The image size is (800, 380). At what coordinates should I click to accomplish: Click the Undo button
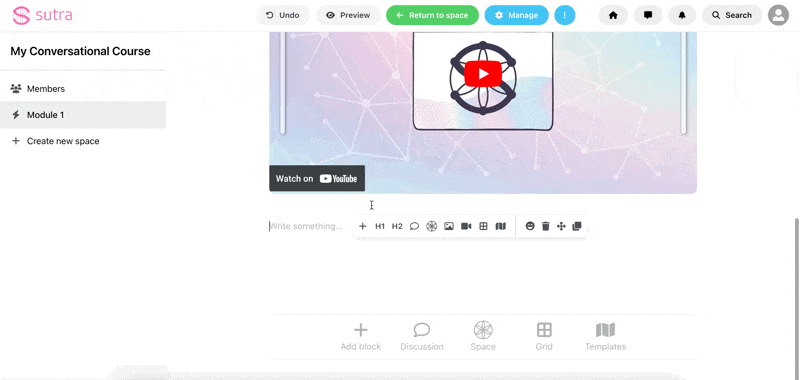pyautogui.click(x=283, y=15)
